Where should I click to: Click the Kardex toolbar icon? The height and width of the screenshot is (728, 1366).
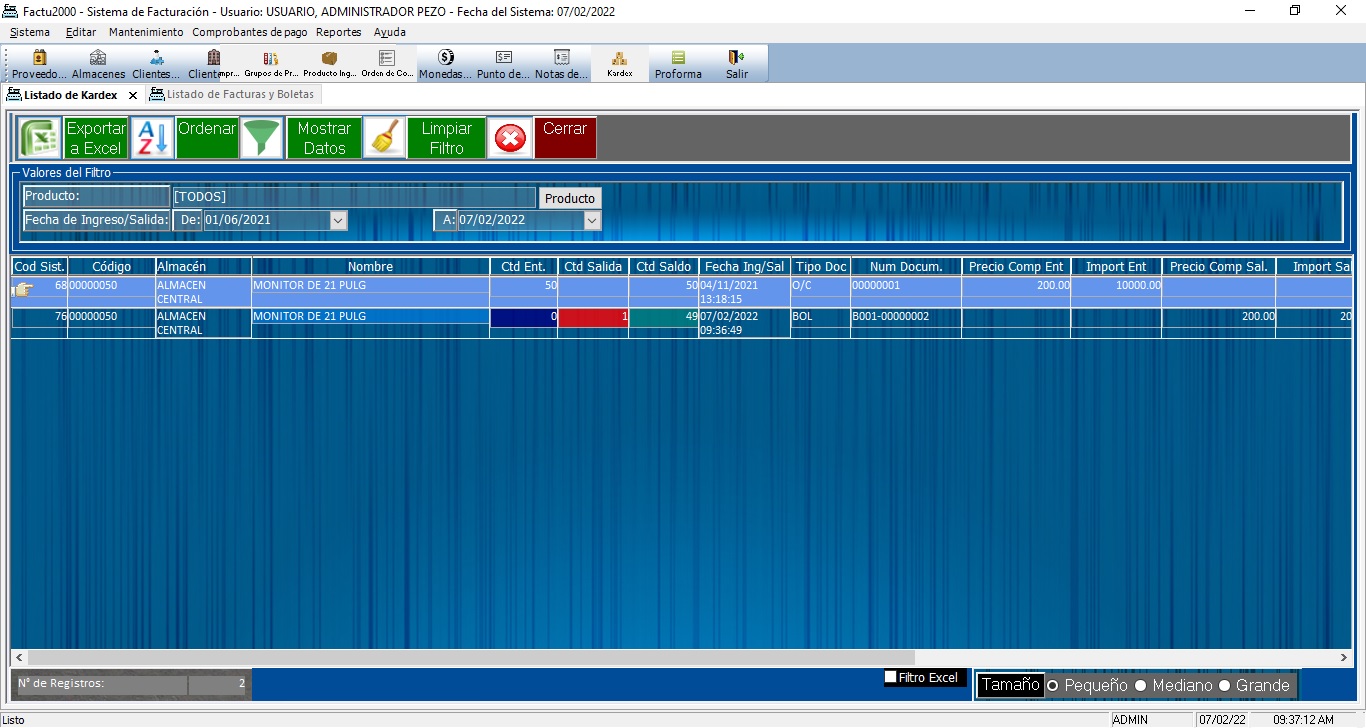619,64
